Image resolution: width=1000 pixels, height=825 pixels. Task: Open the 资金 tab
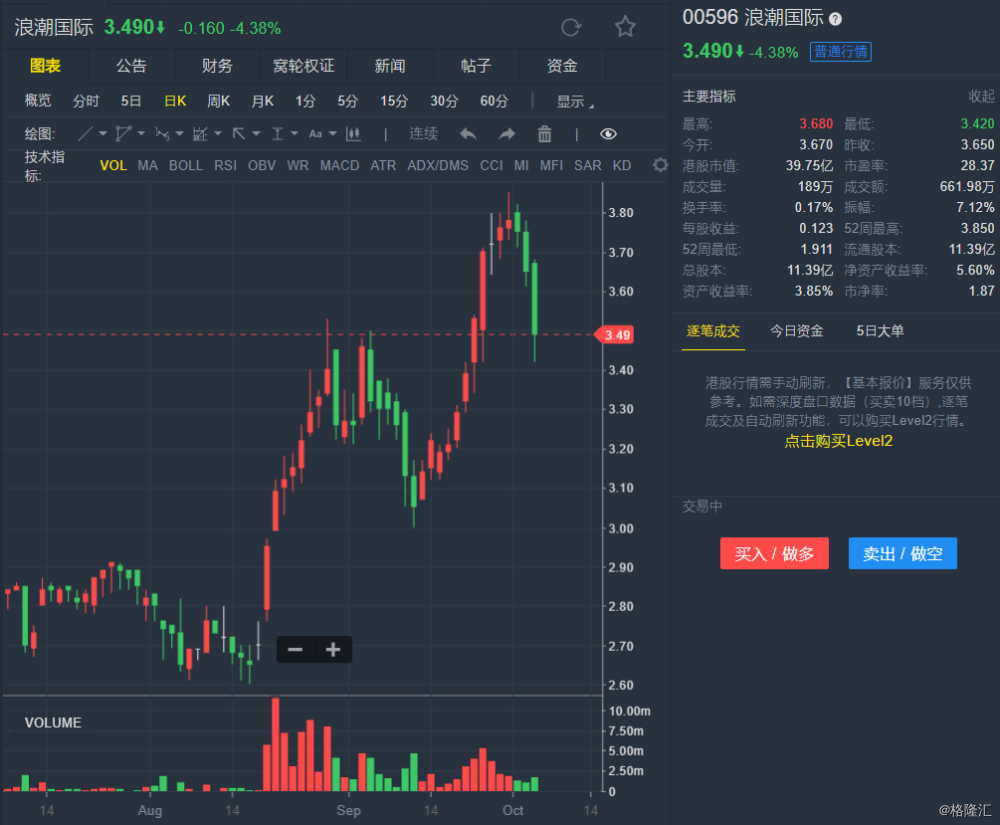pyautogui.click(x=562, y=66)
